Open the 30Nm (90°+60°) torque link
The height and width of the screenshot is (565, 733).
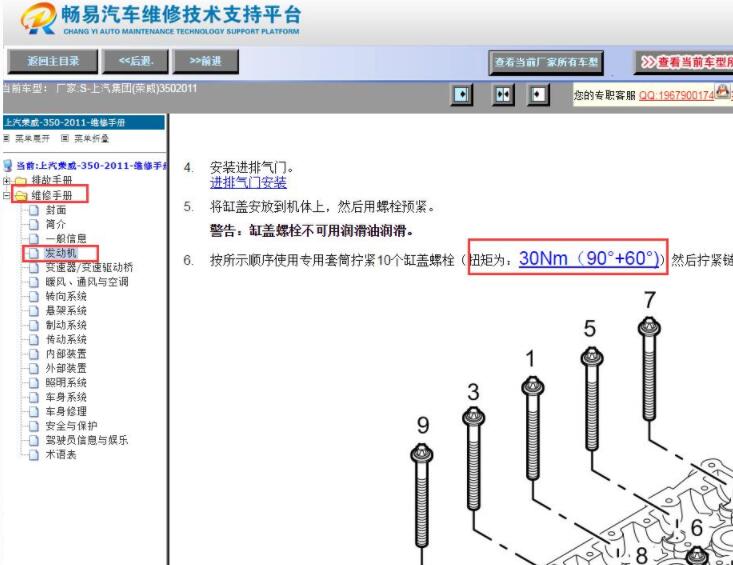[x=589, y=258]
